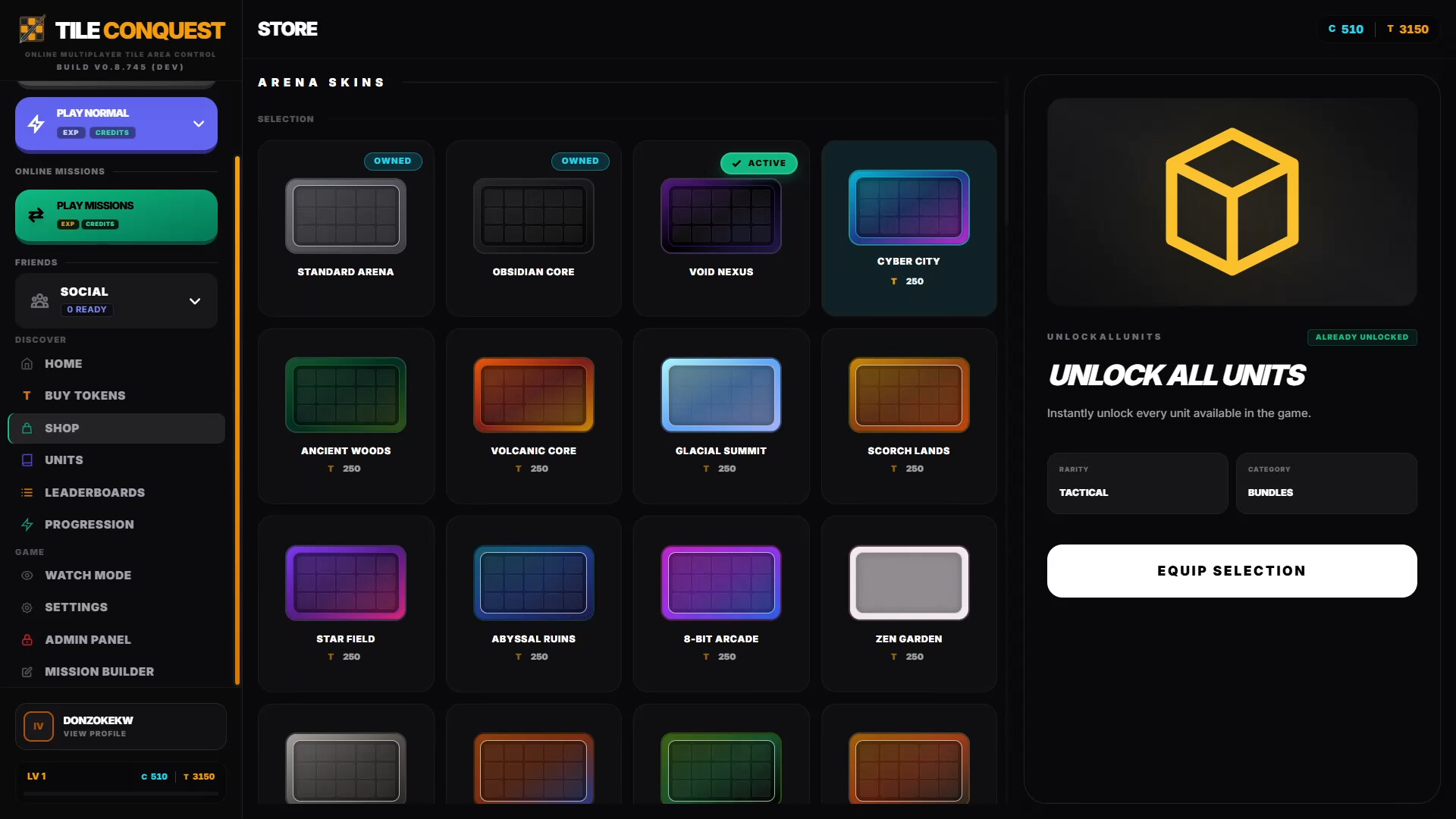
Task: Click the Owned badge on Obsidian Core
Action: pos(580,161)
